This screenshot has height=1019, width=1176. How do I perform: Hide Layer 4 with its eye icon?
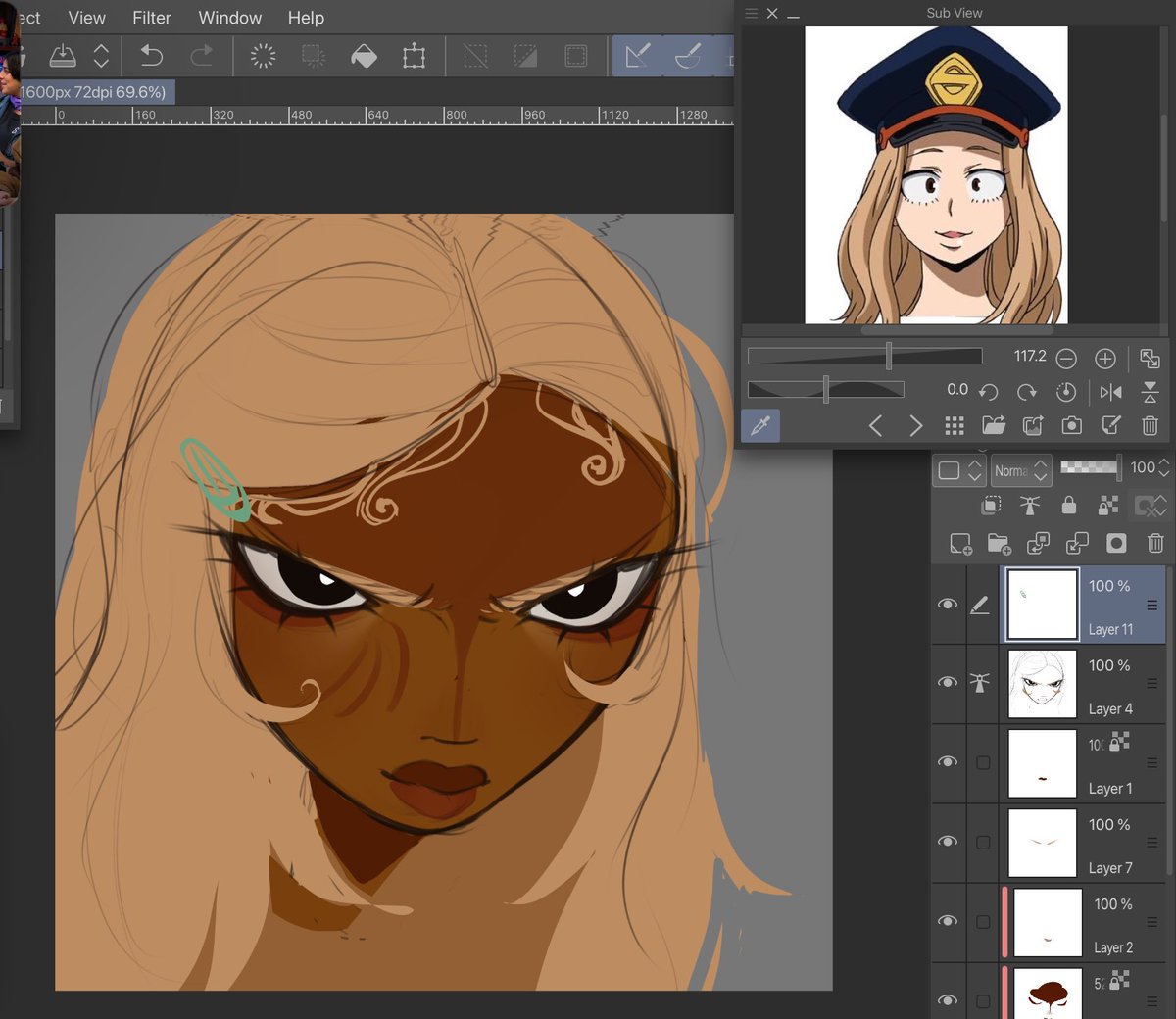click(x=948, y=683)
